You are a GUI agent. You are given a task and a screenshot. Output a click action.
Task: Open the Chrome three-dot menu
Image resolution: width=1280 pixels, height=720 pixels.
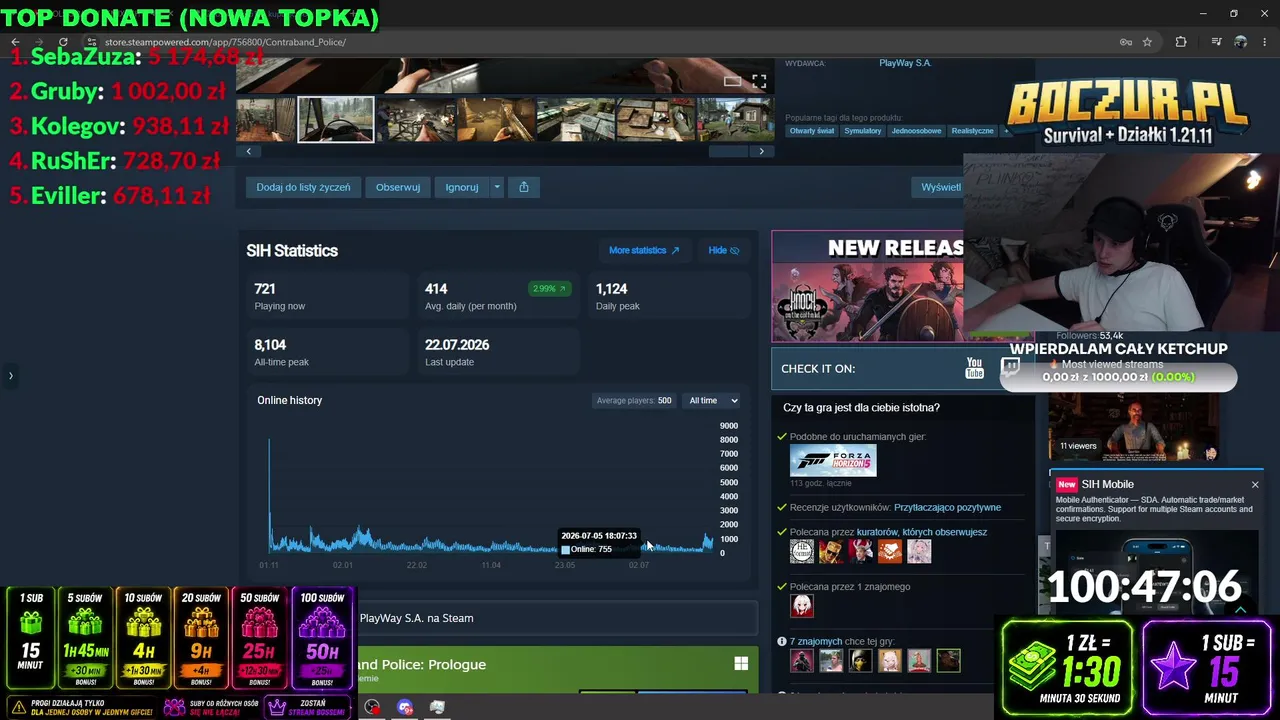tap(1266, 42)
